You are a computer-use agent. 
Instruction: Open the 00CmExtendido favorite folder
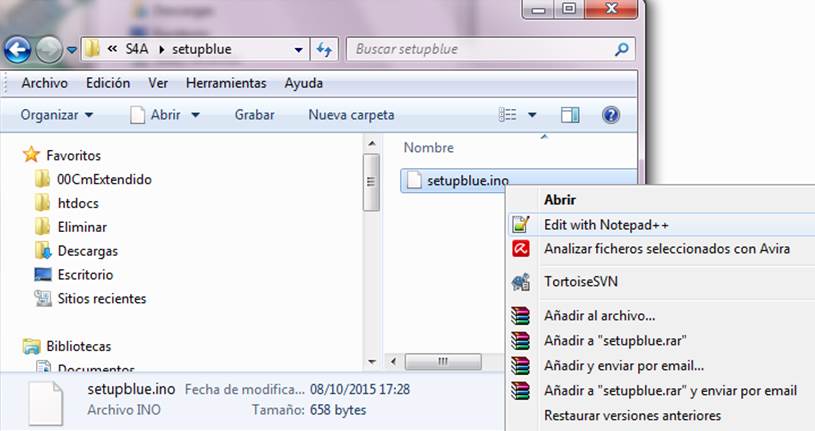[104, 179]
